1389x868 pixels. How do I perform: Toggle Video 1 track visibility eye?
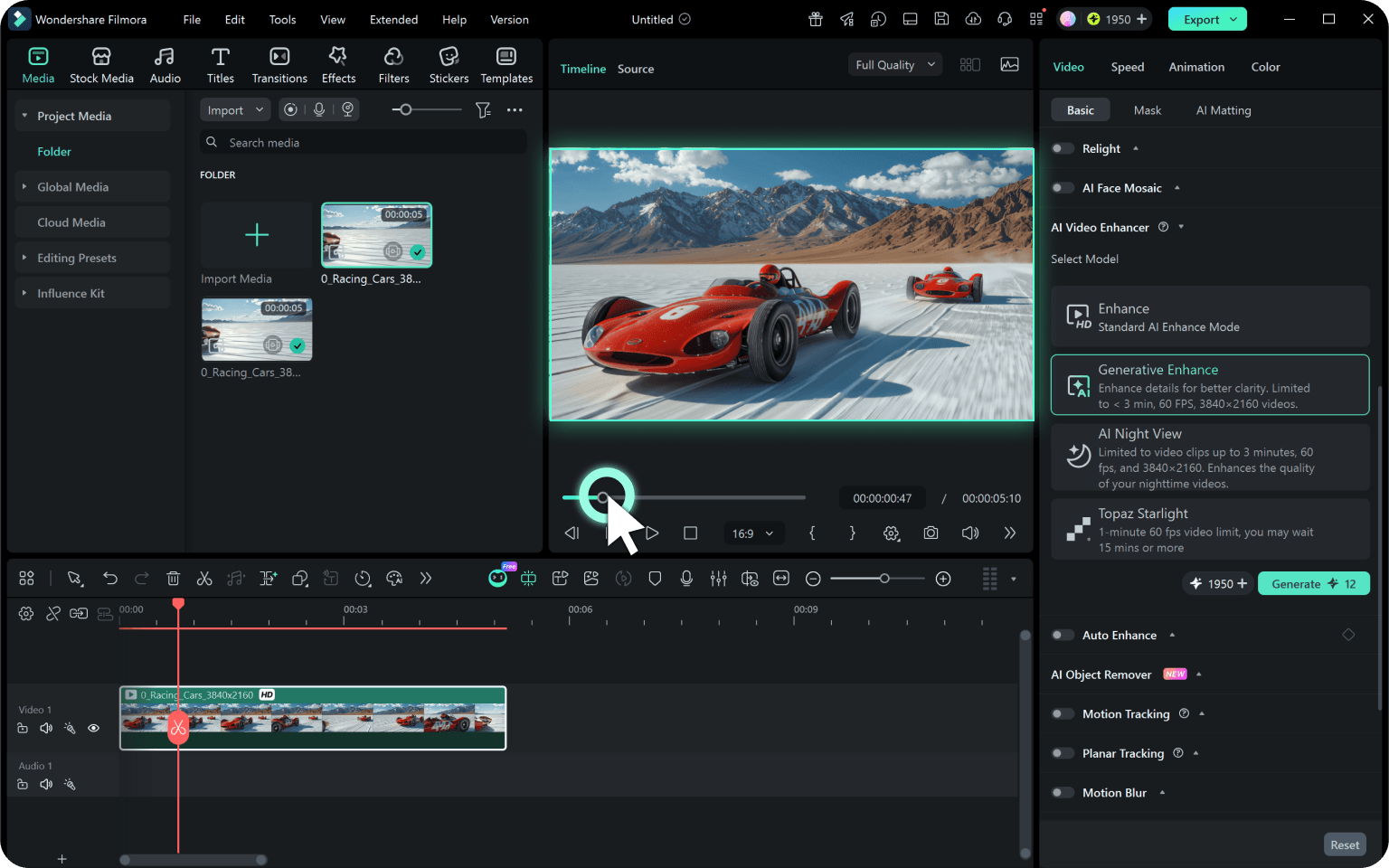point(93,728)
